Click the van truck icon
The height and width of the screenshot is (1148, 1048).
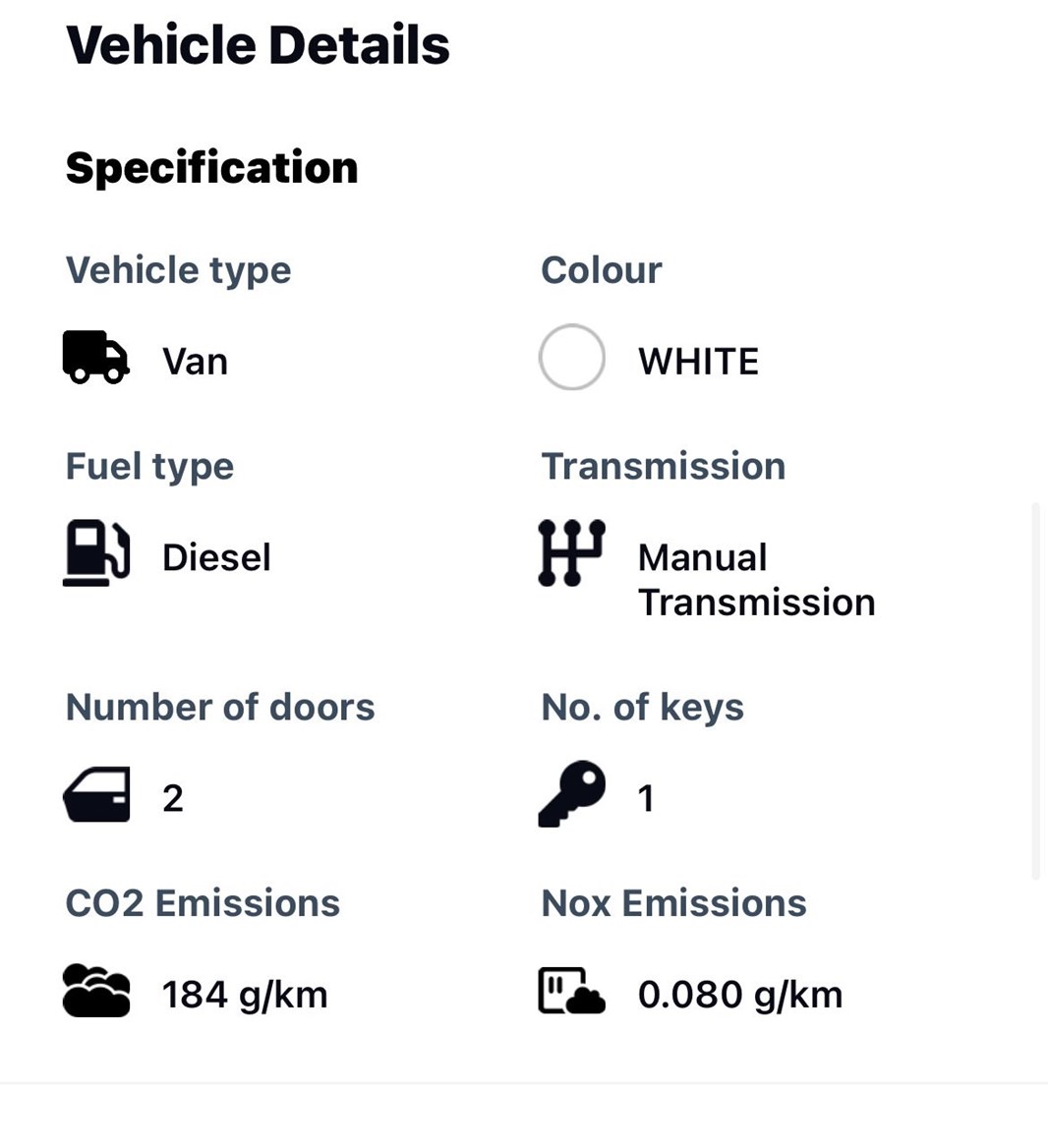96,358
